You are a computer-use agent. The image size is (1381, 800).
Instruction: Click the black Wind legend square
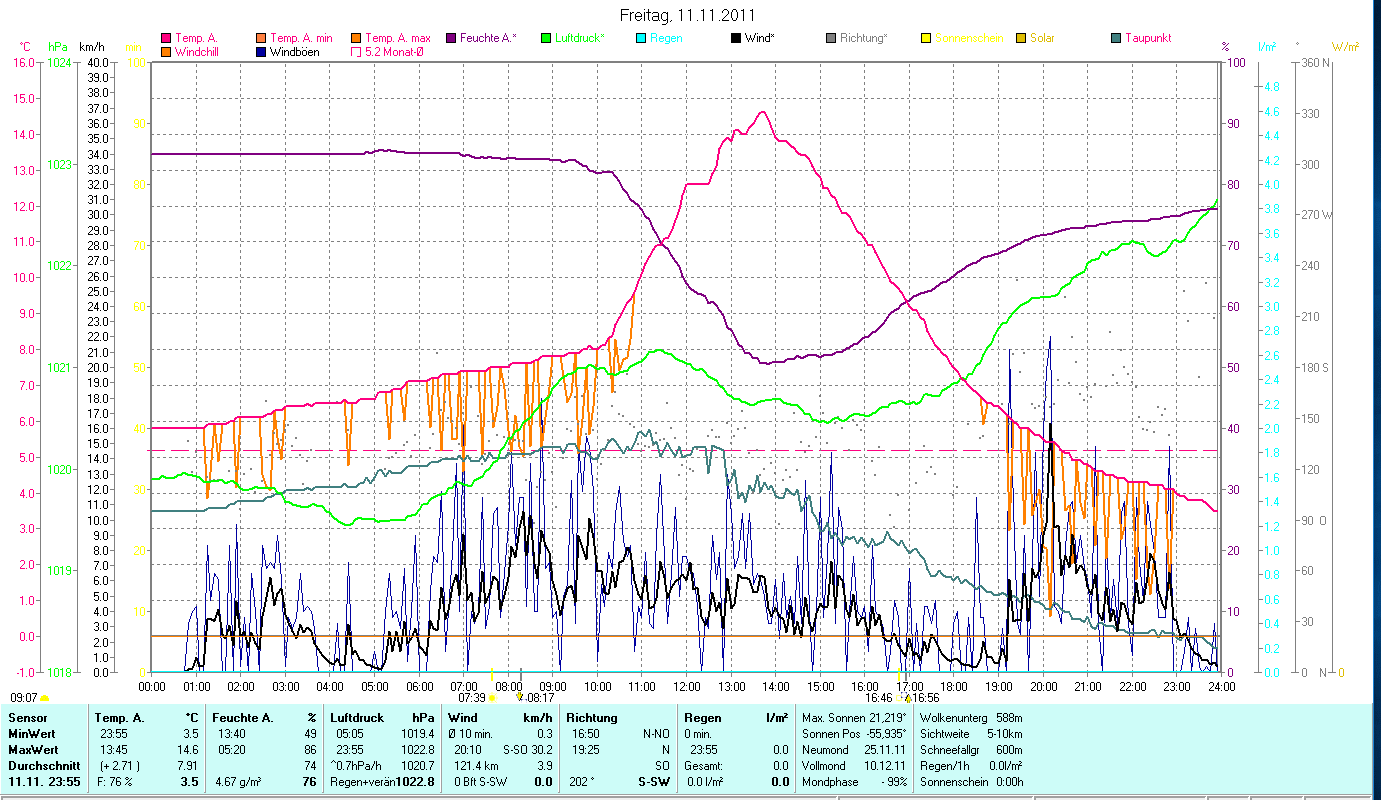[736, 38]
